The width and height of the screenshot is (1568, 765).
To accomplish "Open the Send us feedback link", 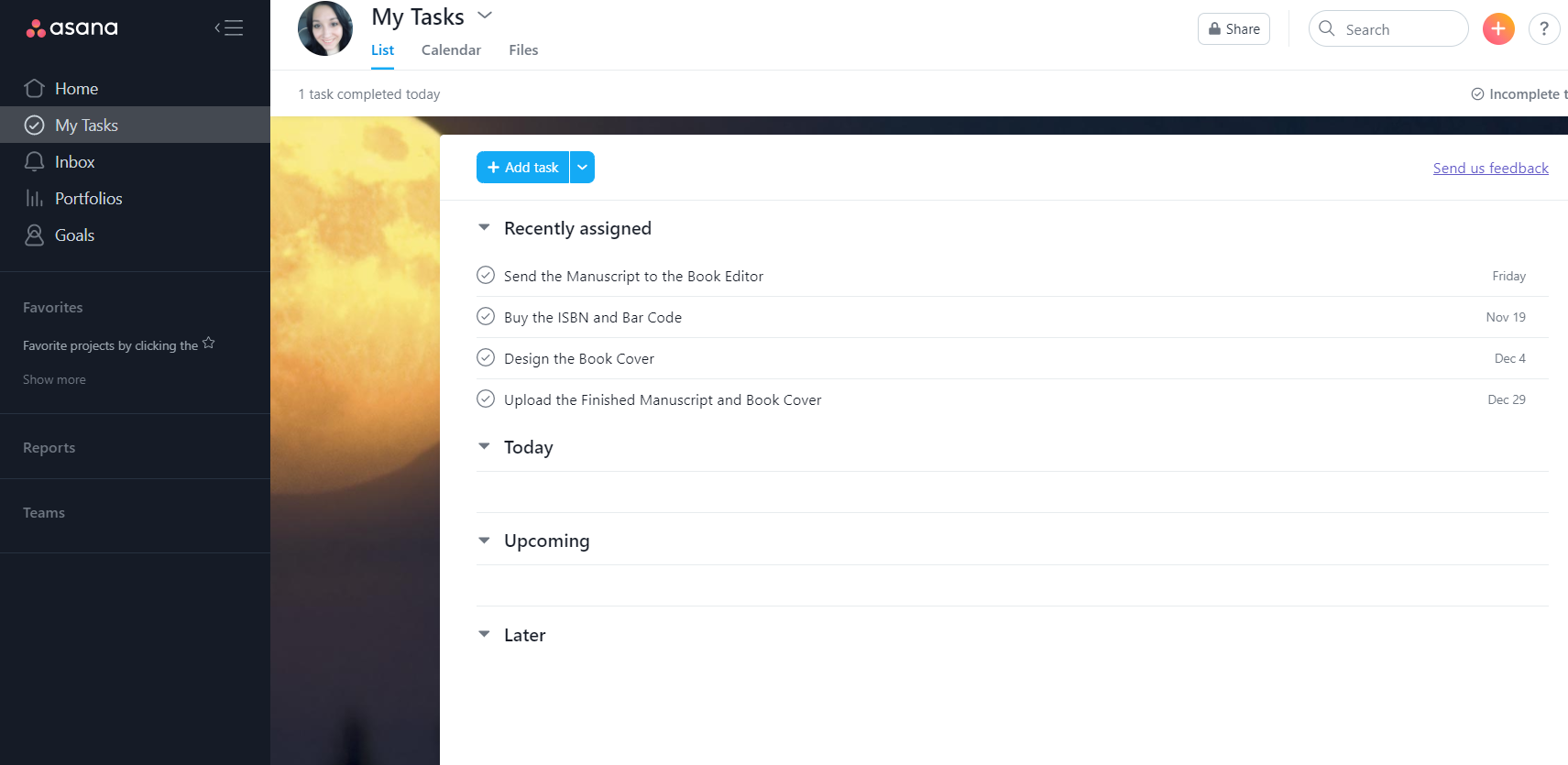I will [1490, 168].
